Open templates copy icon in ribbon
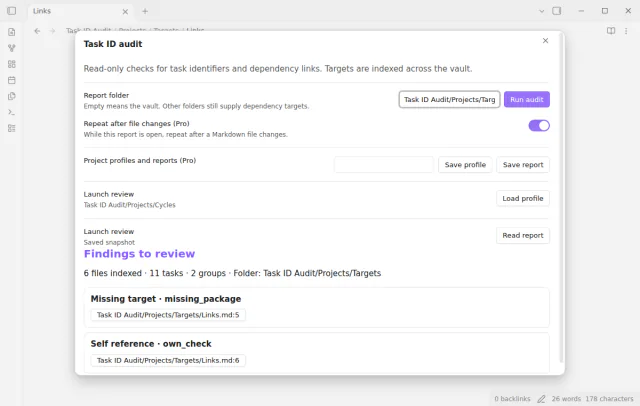This screenshot has width=640, height=406. [x=12, y=96]
